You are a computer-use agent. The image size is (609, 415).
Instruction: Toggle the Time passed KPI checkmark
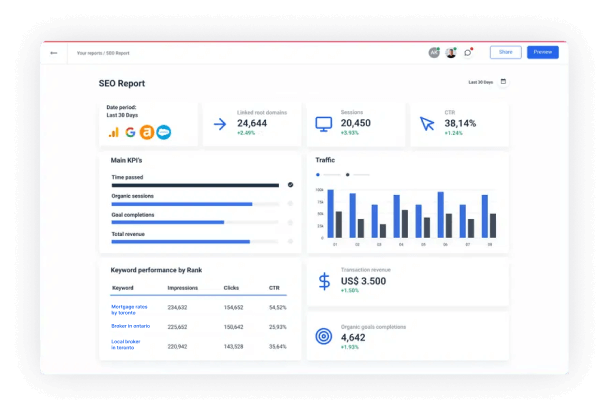(290, 185)
